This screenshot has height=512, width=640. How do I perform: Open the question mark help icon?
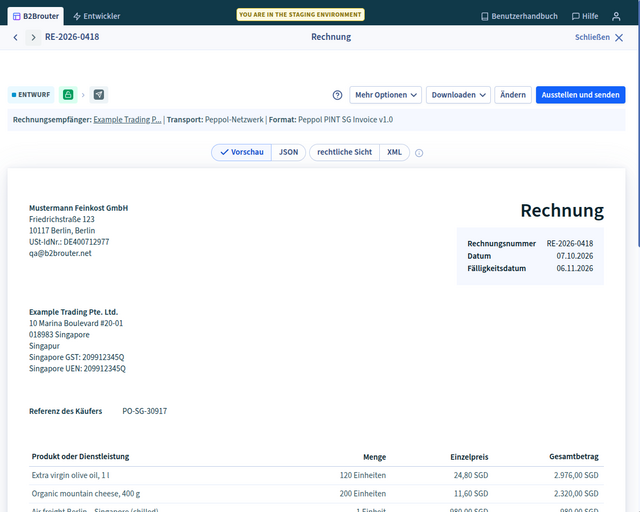337,95
